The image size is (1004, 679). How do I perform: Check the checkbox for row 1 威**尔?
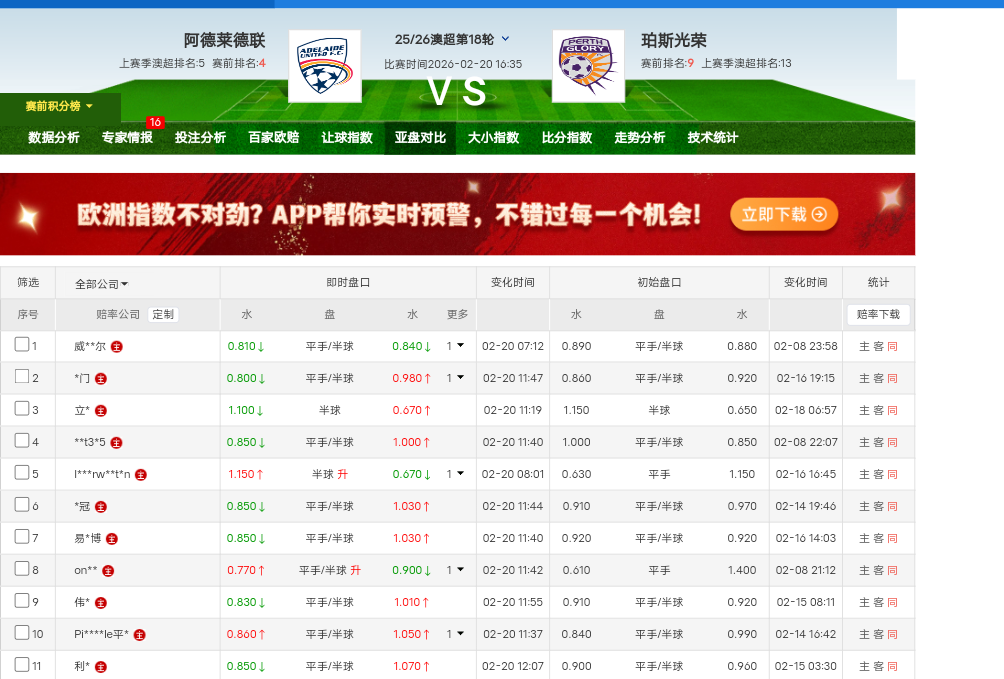[x=22, y=345]
